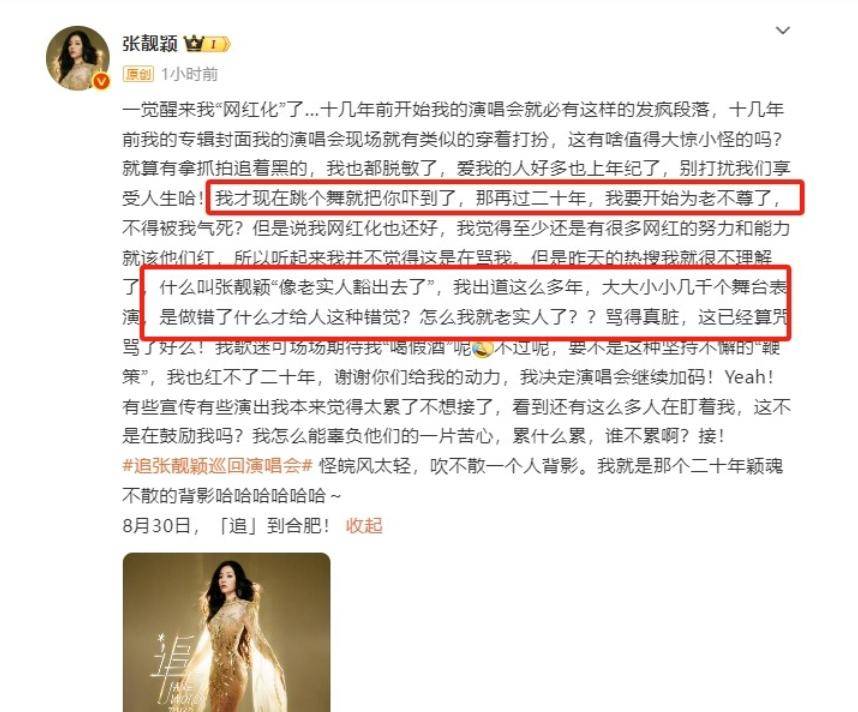This screenshot has height=712, width=858.
Task: Click the orange verified V badge
Action: pyautogui.click(x=102, y=82)
